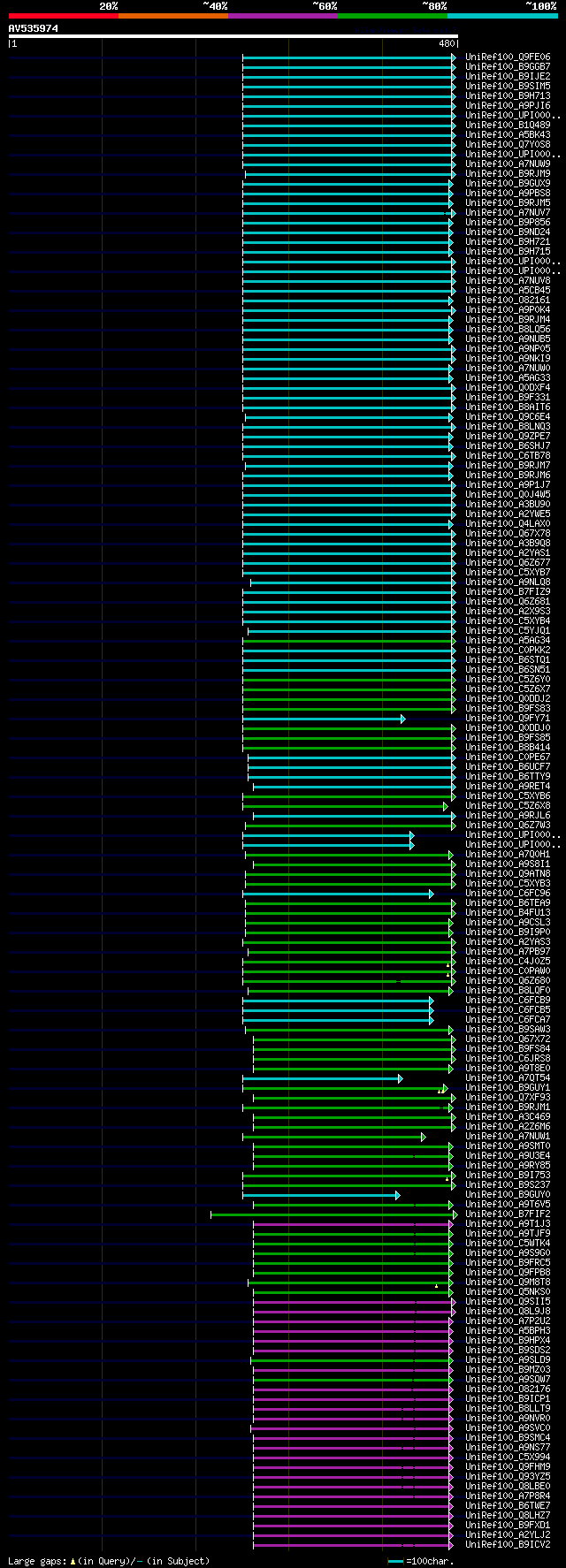The height and width of the screenshot is (1568, 566).
Task: Select the UniRef100_C5Z6X8 label
Action: coord(508,806)
